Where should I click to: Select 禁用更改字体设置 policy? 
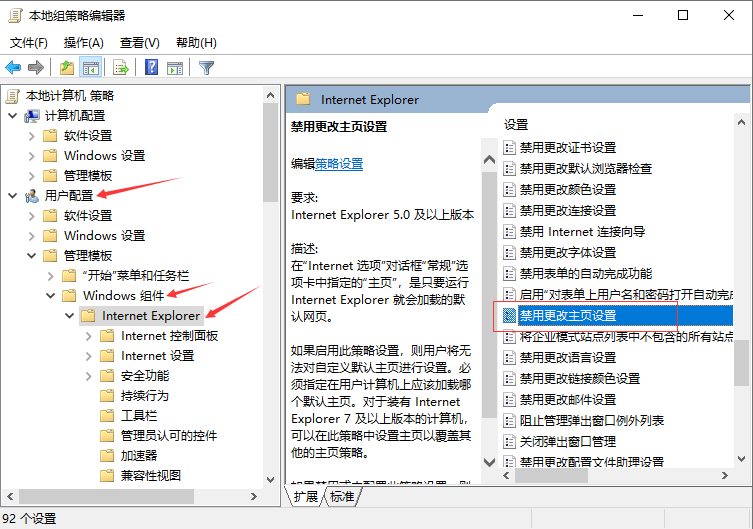(568, 252)
